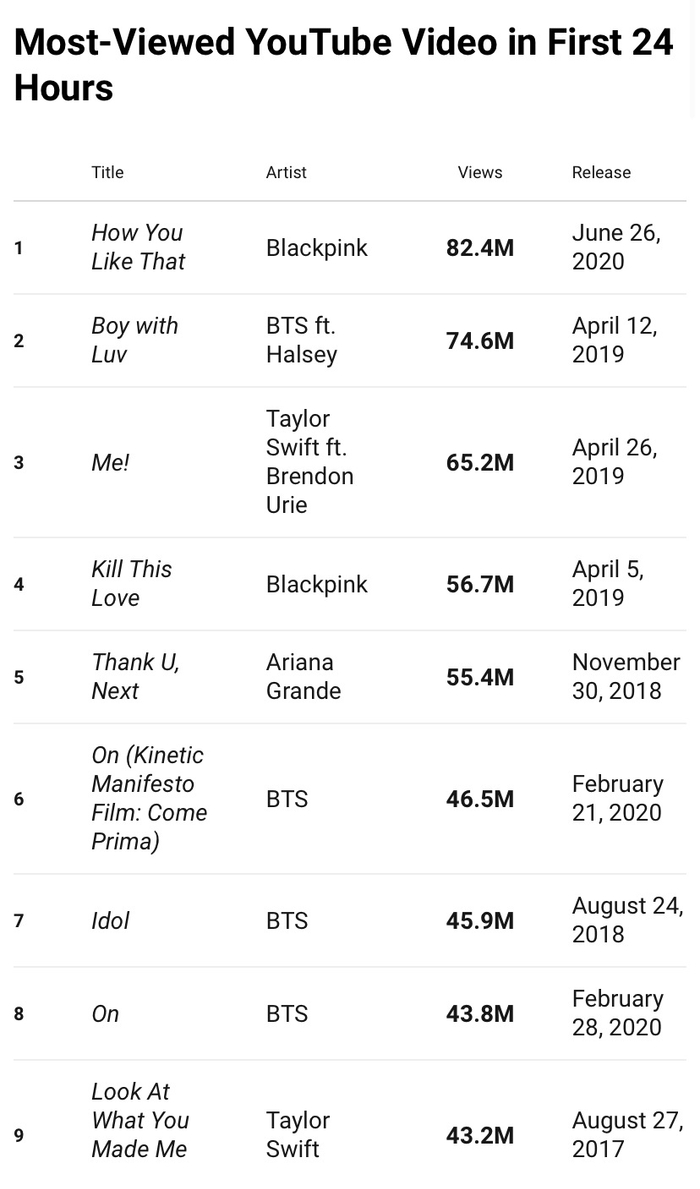Click the 46.5M views value

coord(480,798)
